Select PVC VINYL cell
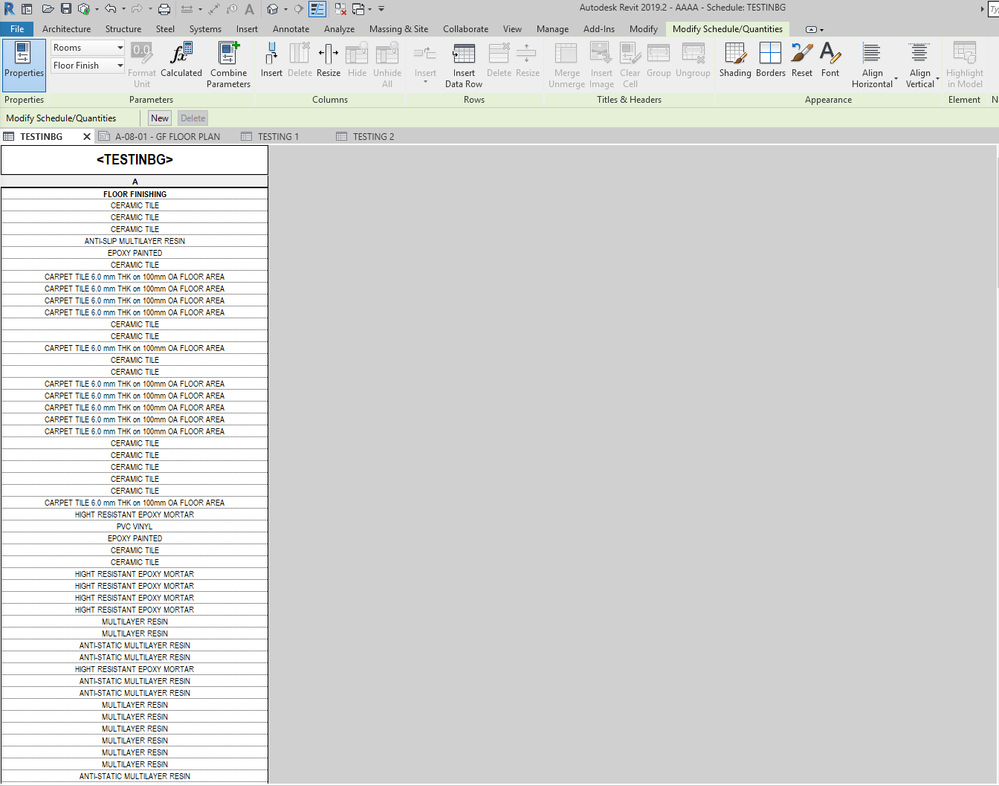The image size is (999, 786). pyautogui.click(x=134, y=526)
